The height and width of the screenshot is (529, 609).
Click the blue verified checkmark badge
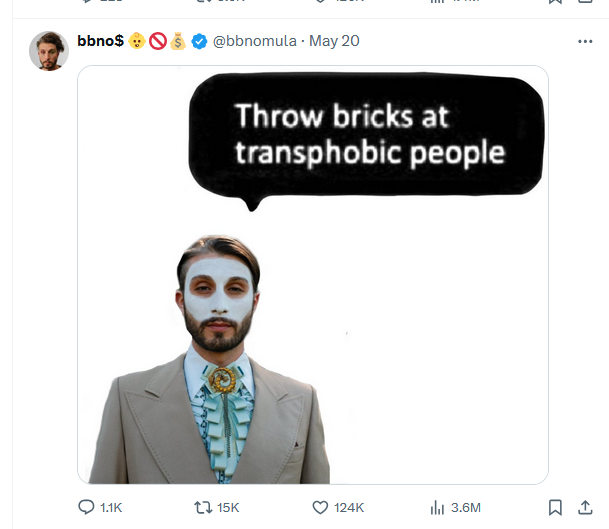click(200, 41)
